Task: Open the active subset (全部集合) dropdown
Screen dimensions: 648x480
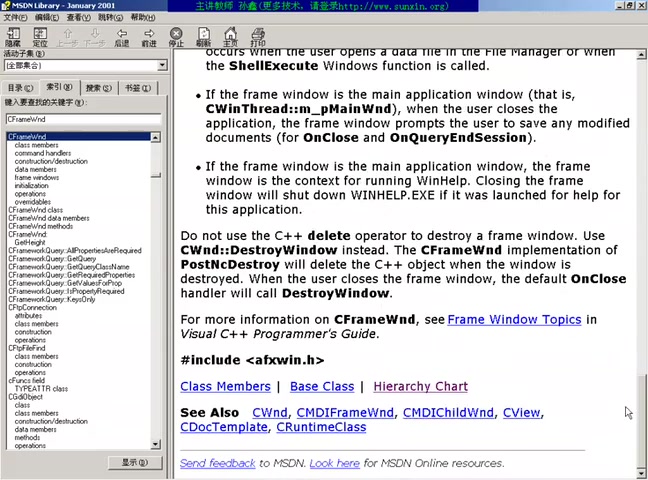Action: click(x=162, y=65)
